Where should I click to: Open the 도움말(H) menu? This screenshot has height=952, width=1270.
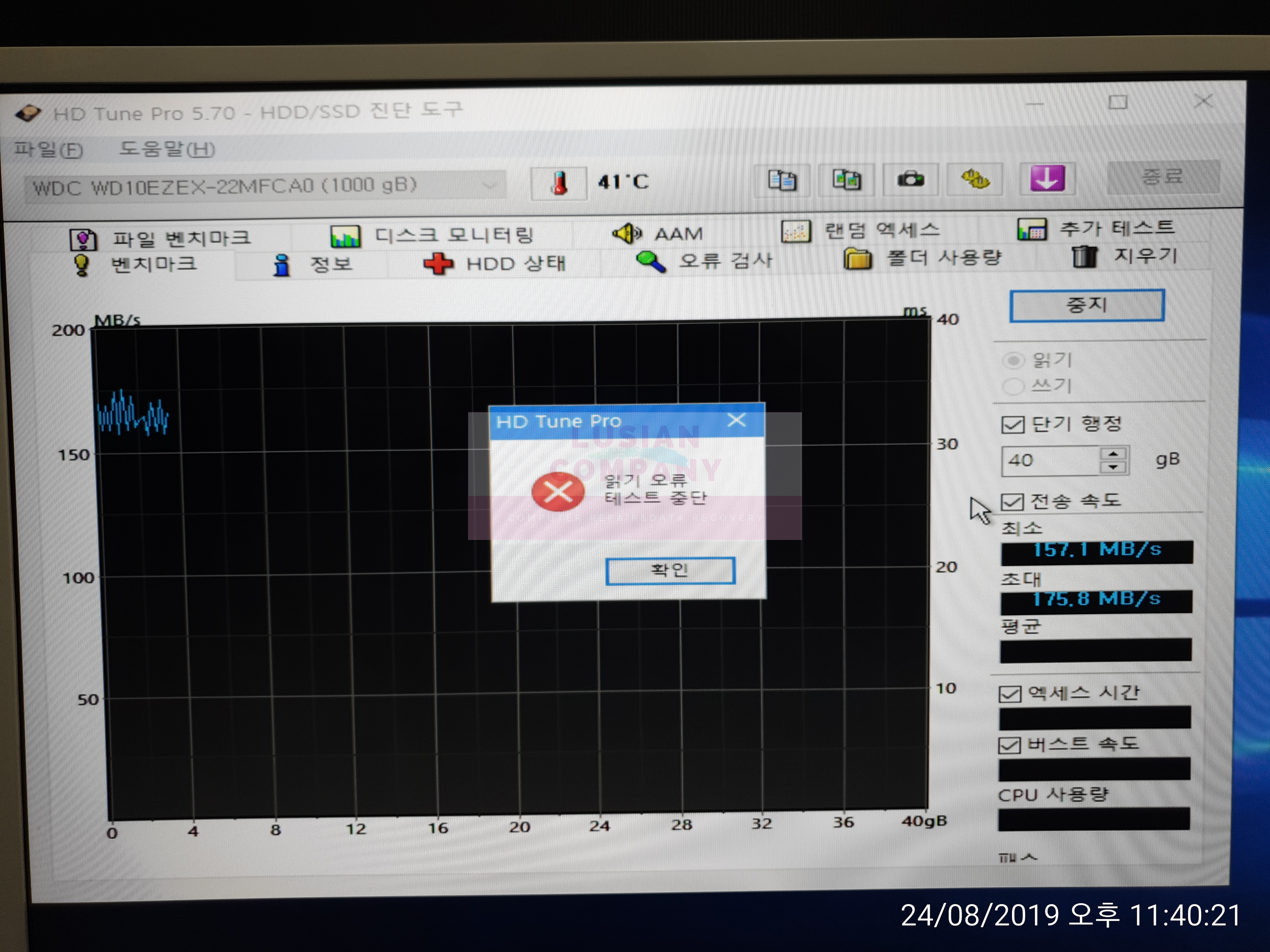pos(167,149)
